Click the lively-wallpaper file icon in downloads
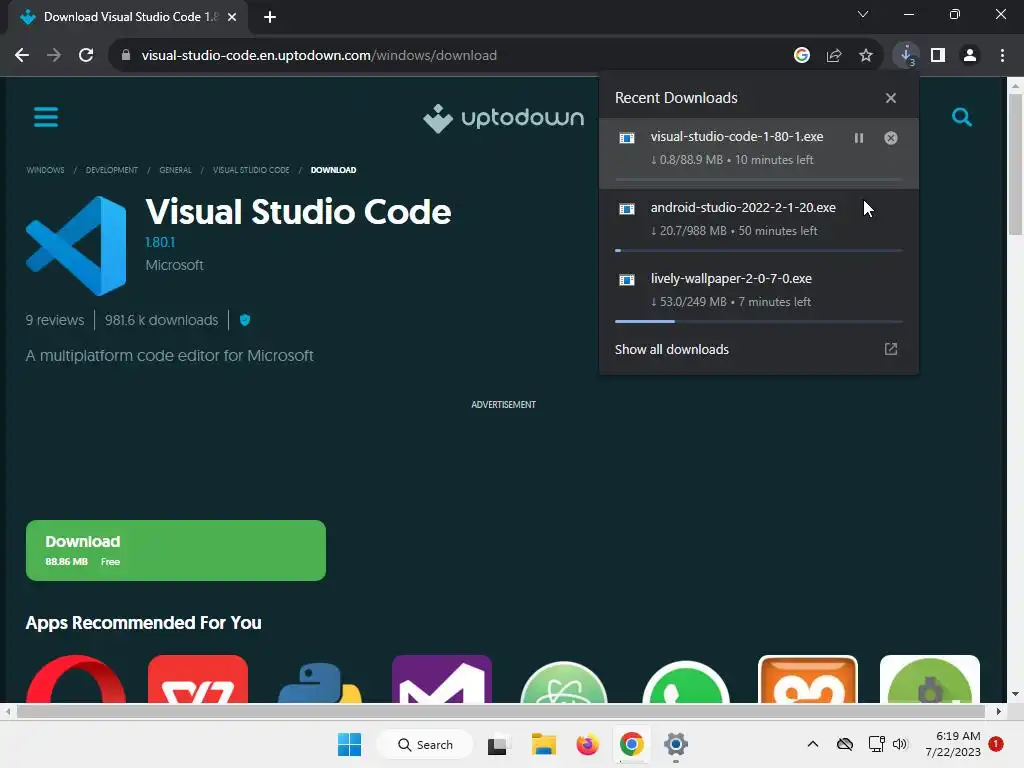This screenshot has width=1024, height=768. pos(627,280)
